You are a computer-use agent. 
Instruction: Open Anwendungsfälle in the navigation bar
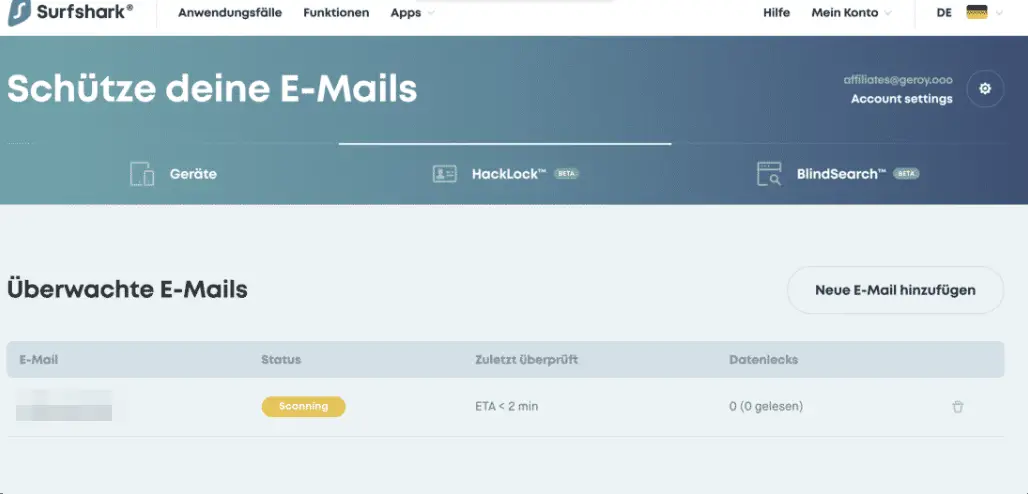tap(230, 12)
